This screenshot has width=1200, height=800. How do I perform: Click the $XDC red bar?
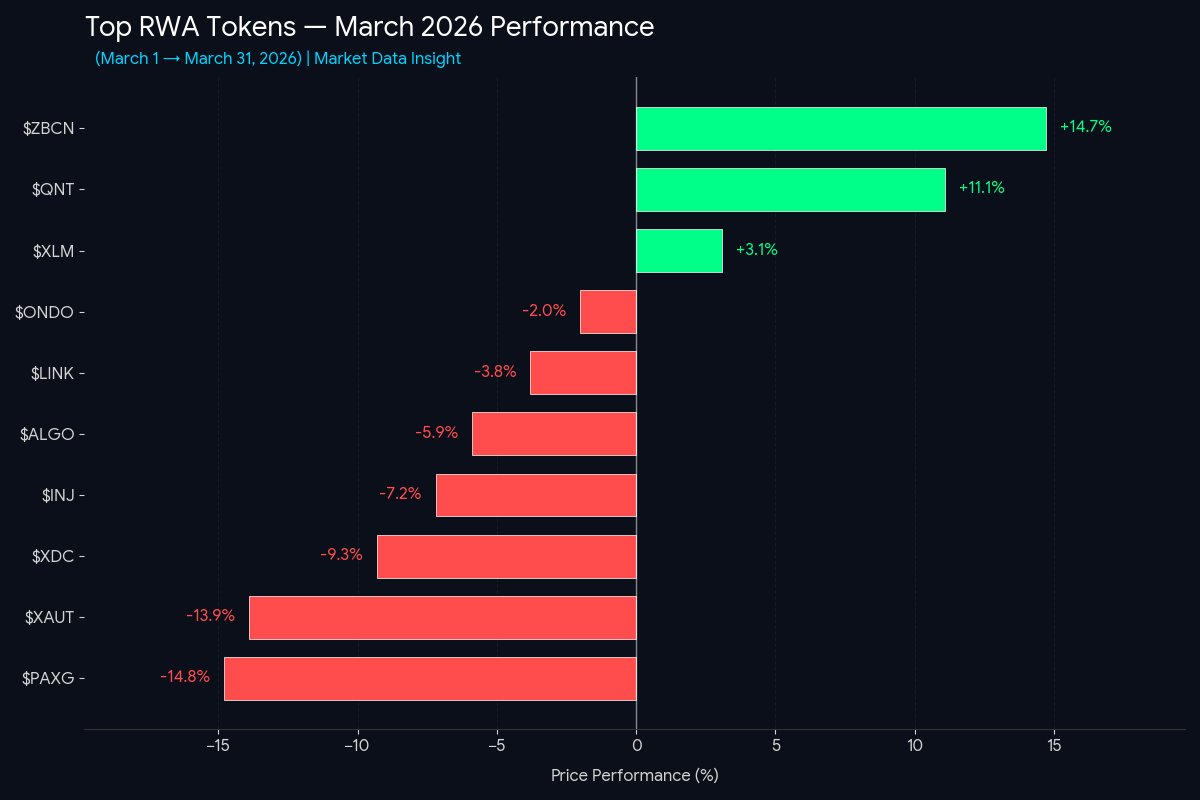(506, 556)
